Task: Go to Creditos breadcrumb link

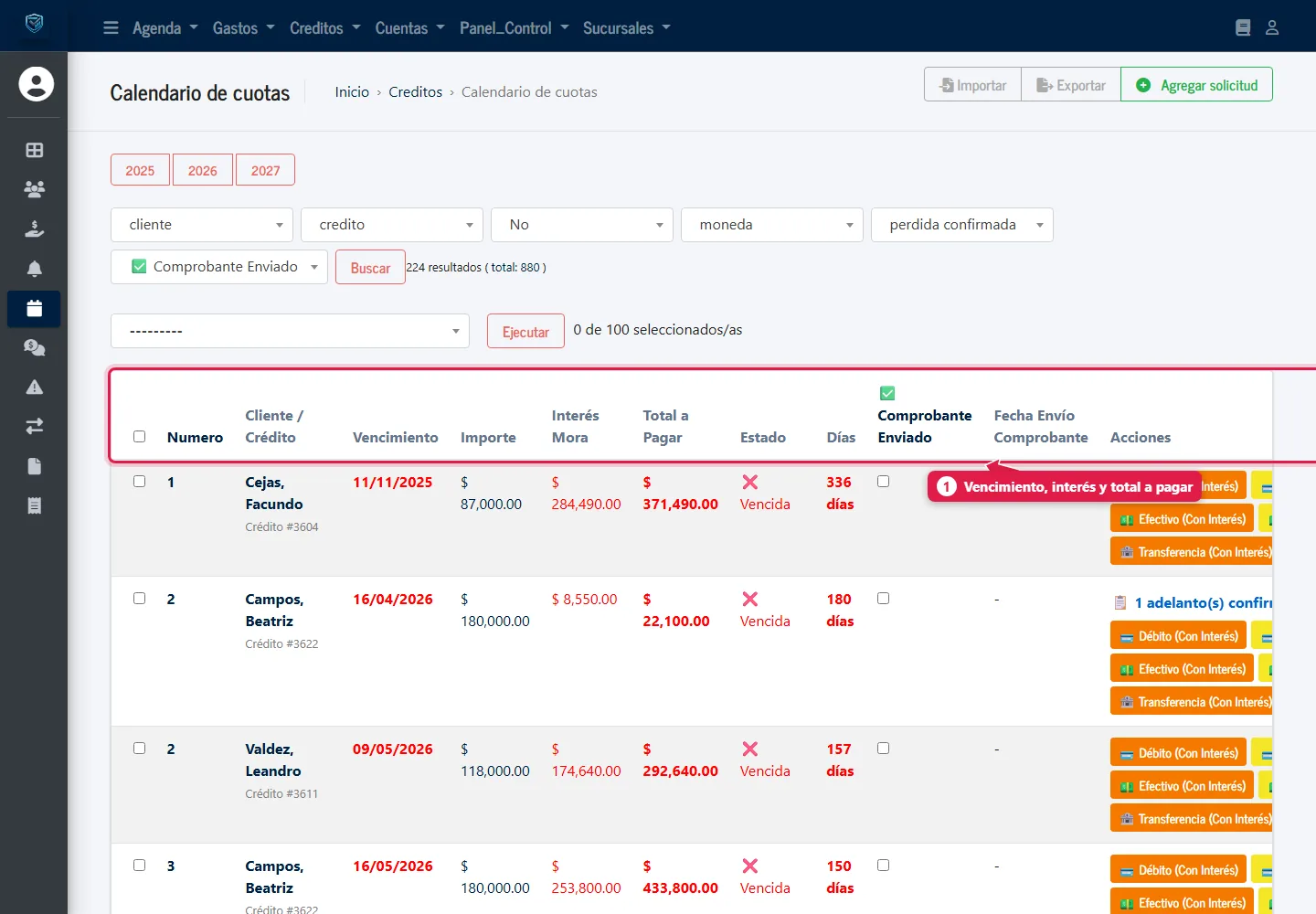Action: 415,91
